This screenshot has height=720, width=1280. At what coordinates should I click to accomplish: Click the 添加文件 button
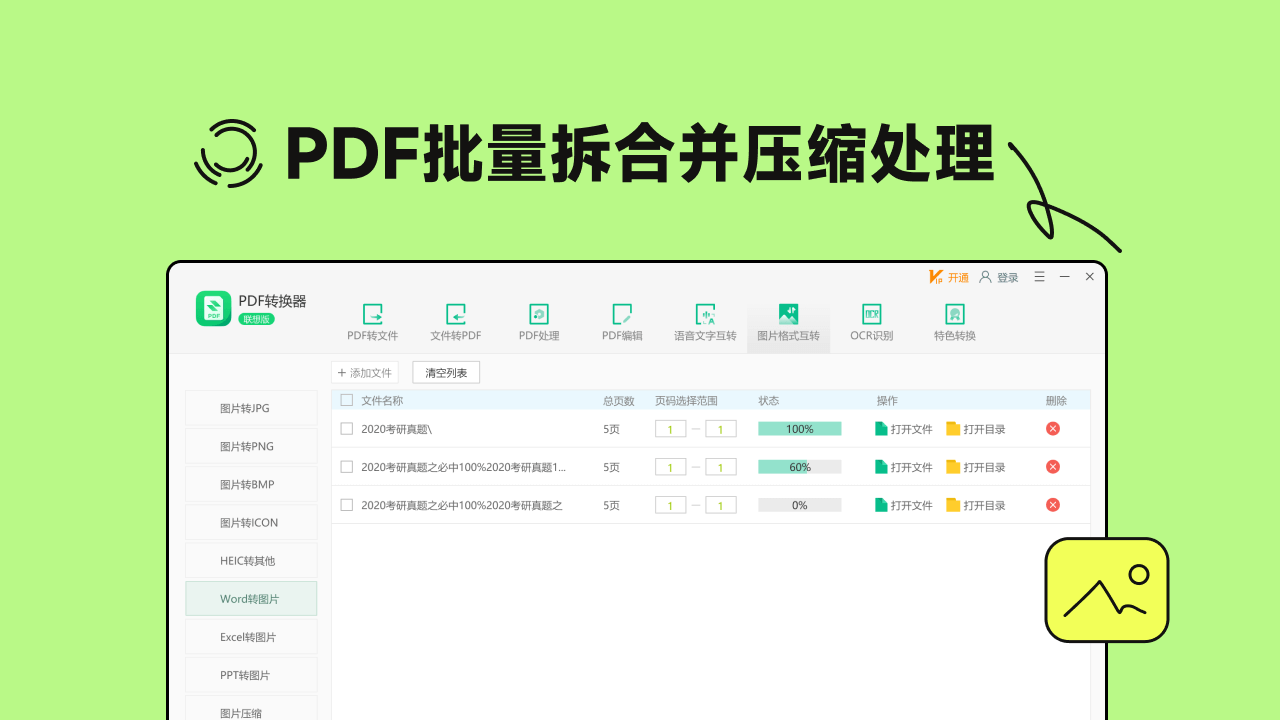pos(364,371)
